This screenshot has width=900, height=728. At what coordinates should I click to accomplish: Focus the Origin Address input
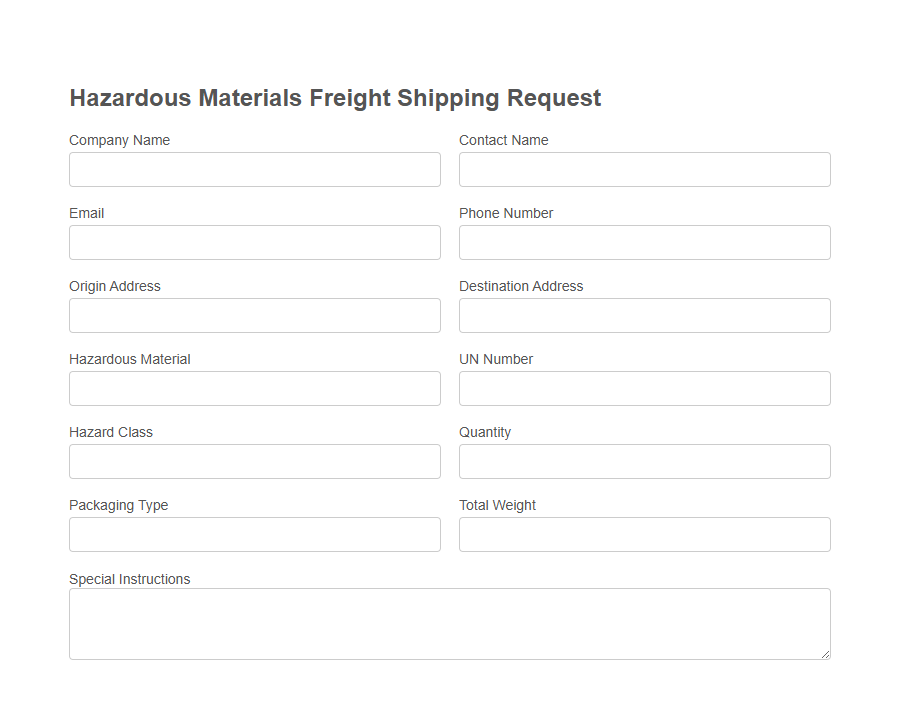point(254,315)
